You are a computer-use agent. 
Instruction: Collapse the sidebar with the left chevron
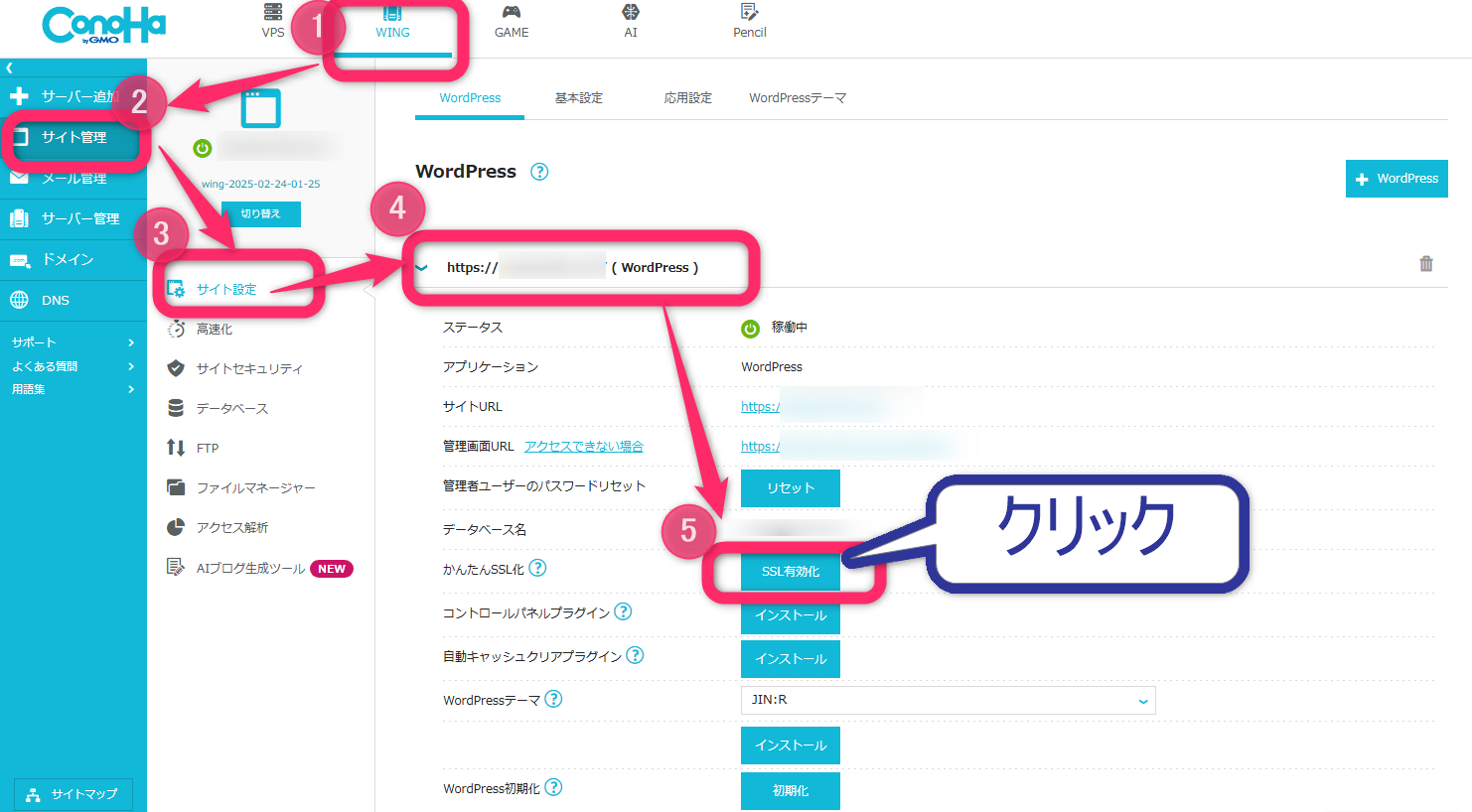(9, 68)
